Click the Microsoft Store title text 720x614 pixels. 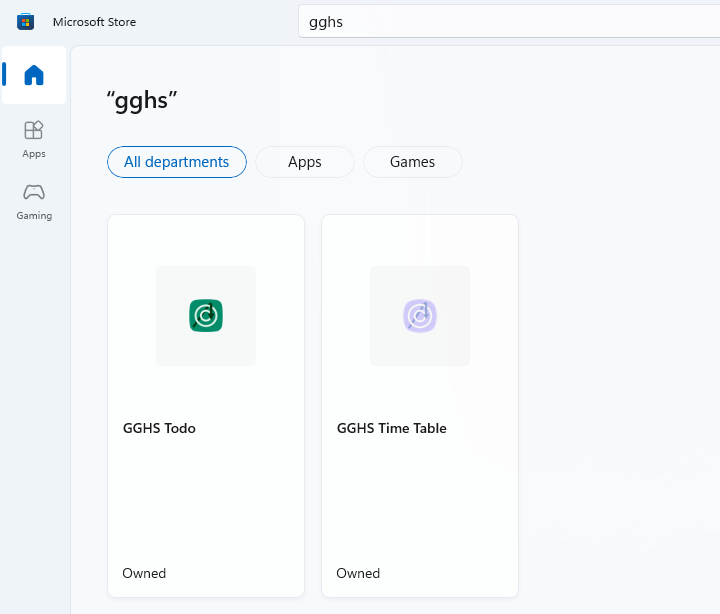tap(94, 22)
